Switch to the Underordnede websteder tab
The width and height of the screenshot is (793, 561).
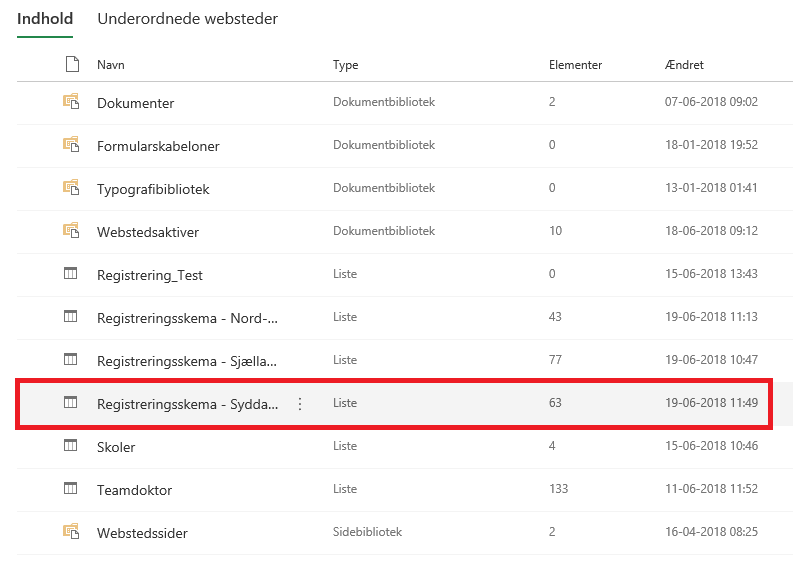coord(187,19)
